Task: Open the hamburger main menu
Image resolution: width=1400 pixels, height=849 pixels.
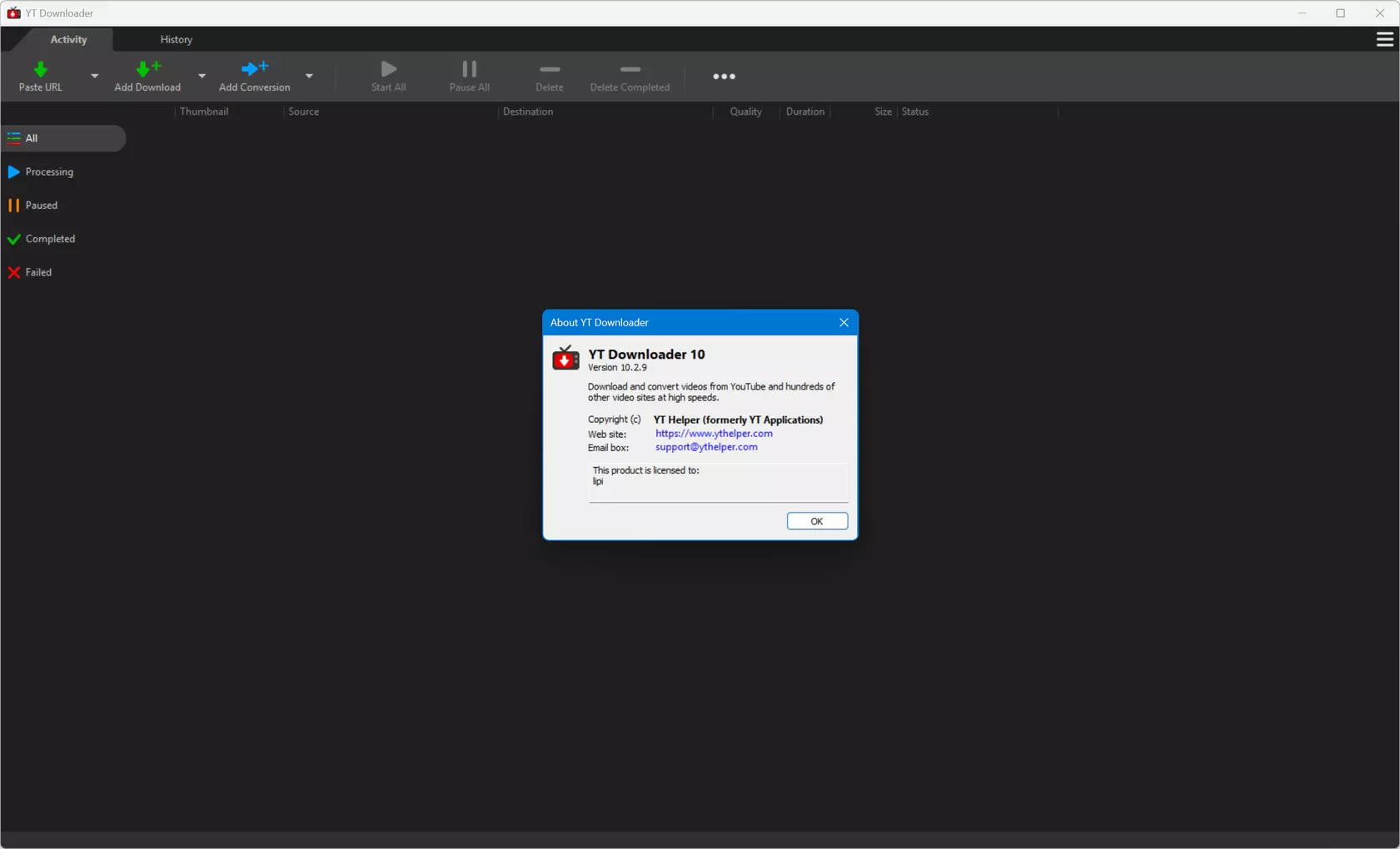Action: [x=1384, y=39]
